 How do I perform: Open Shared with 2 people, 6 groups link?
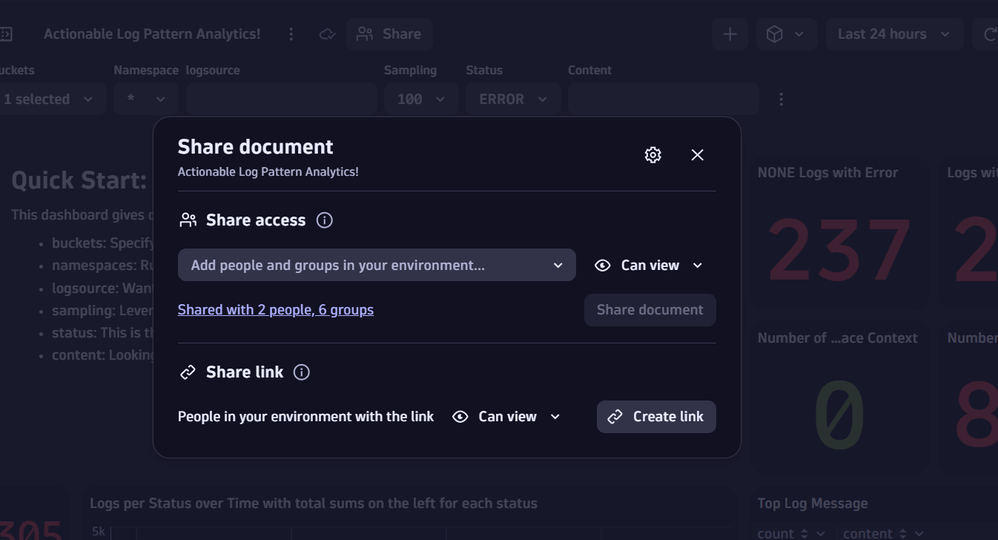[275, 310]
